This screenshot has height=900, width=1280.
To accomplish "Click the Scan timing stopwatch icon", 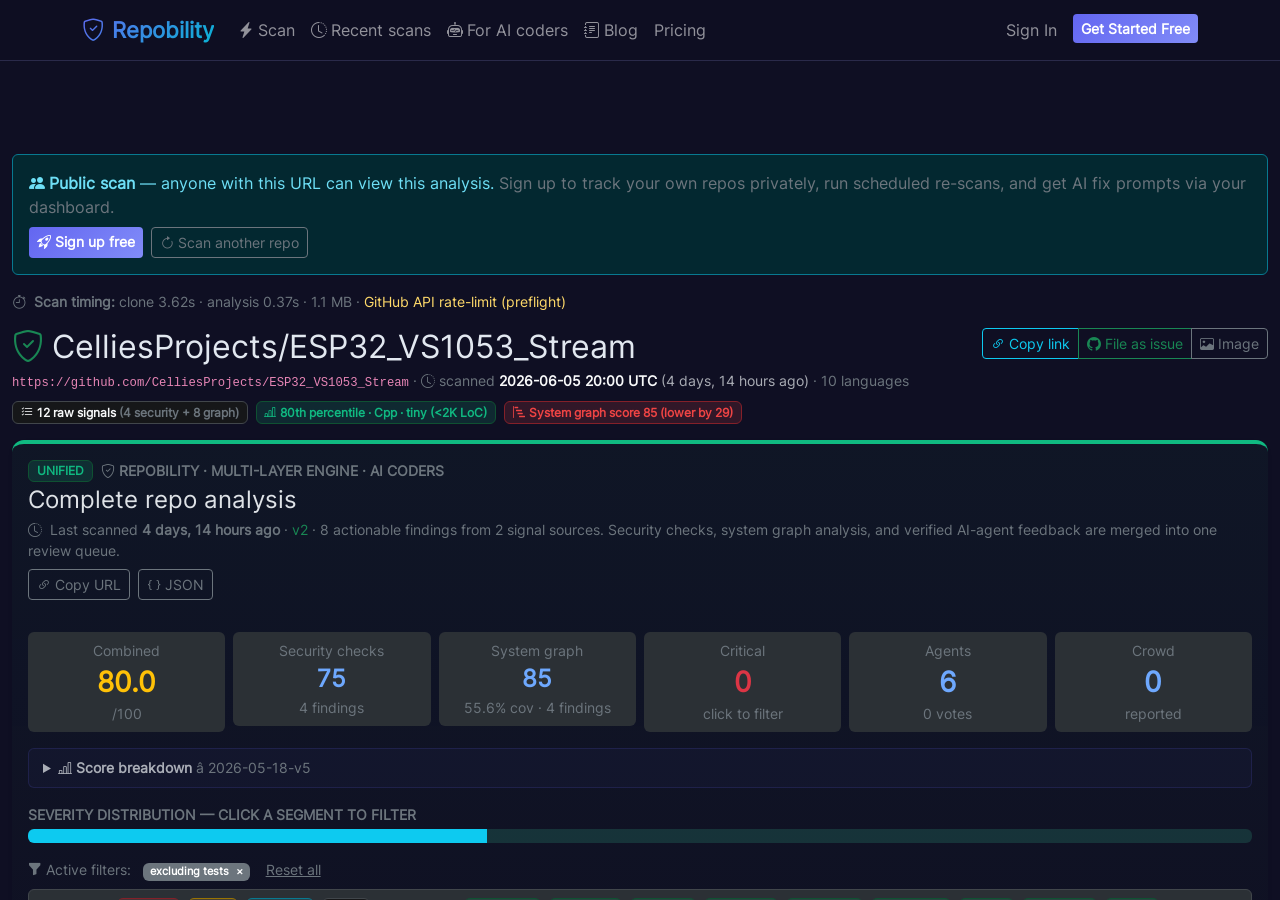I will click(19, 302).
